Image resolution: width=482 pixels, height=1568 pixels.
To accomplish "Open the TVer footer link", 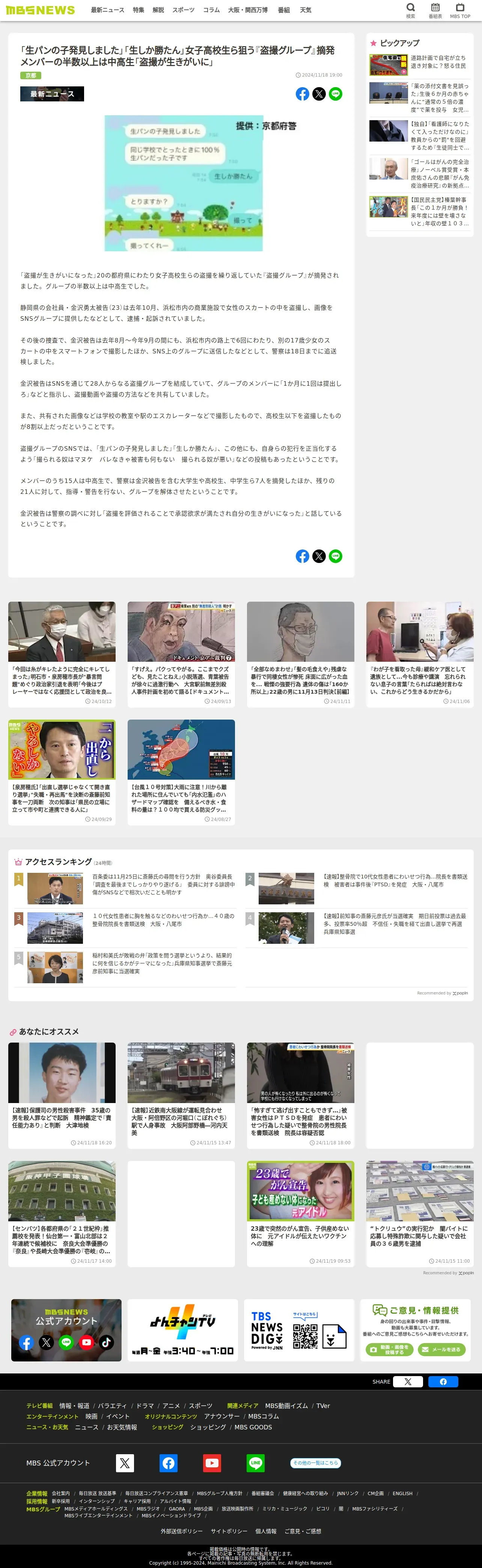I will coord(322,1405).
